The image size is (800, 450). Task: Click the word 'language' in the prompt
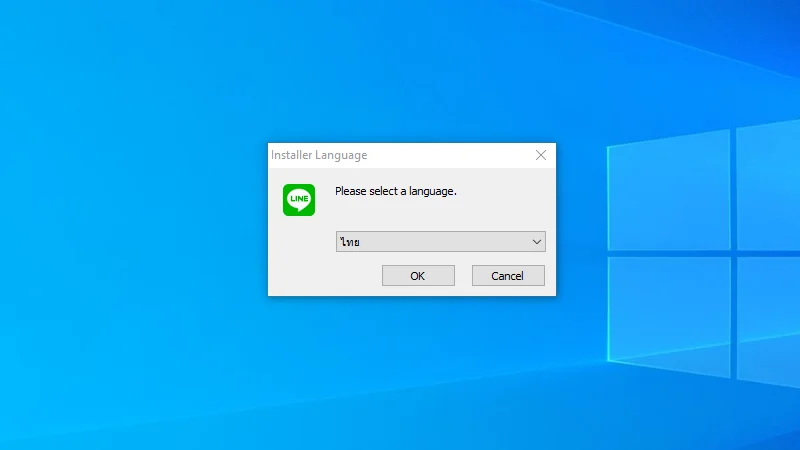click(x=431, y=191)
